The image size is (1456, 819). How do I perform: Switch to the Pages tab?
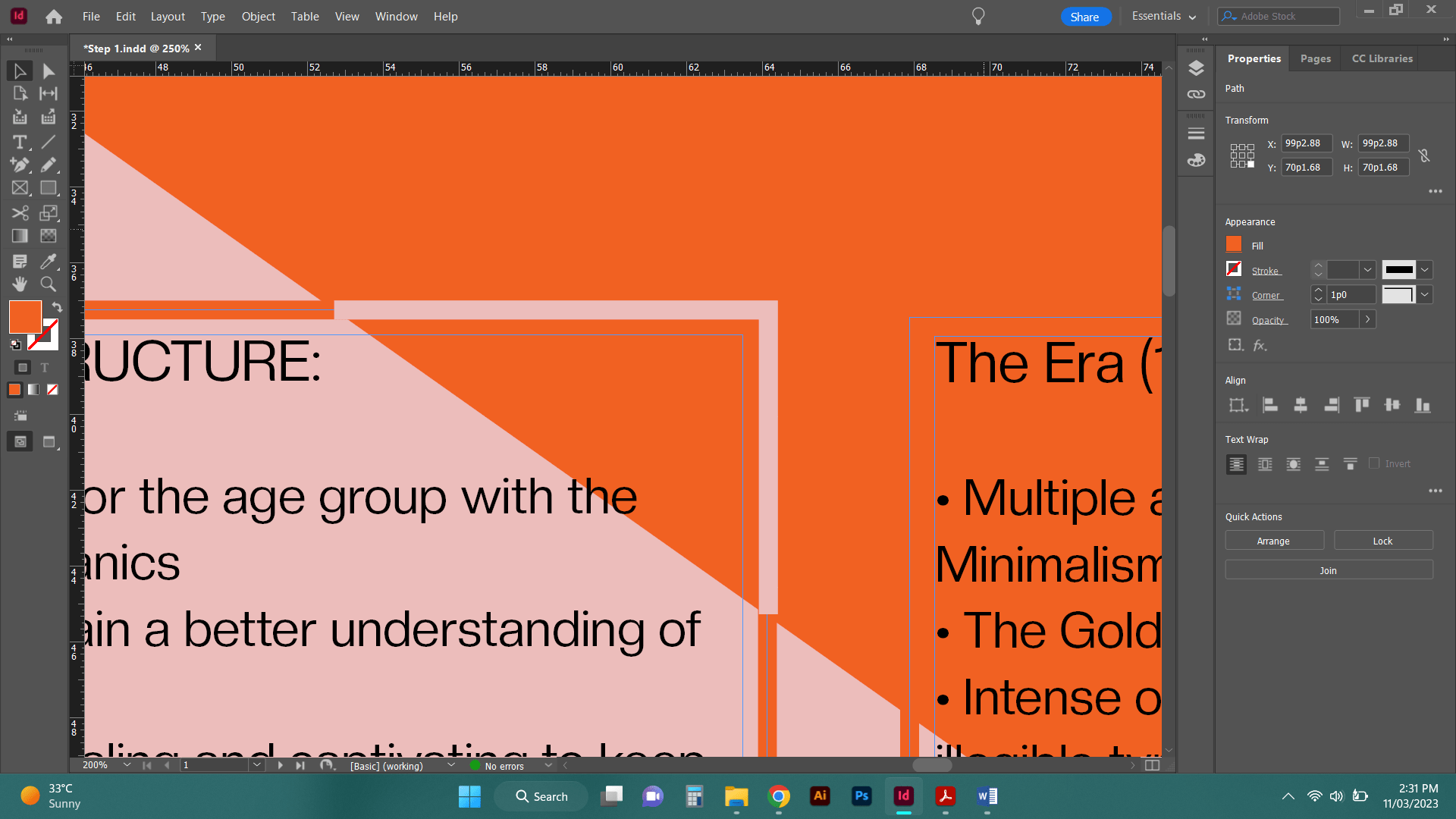tap(1315, 58)
